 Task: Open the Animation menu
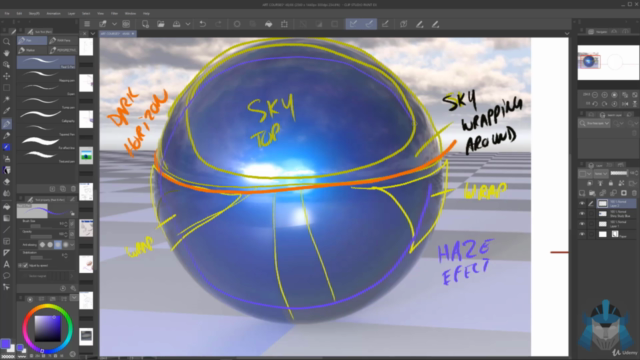(53, 13)
